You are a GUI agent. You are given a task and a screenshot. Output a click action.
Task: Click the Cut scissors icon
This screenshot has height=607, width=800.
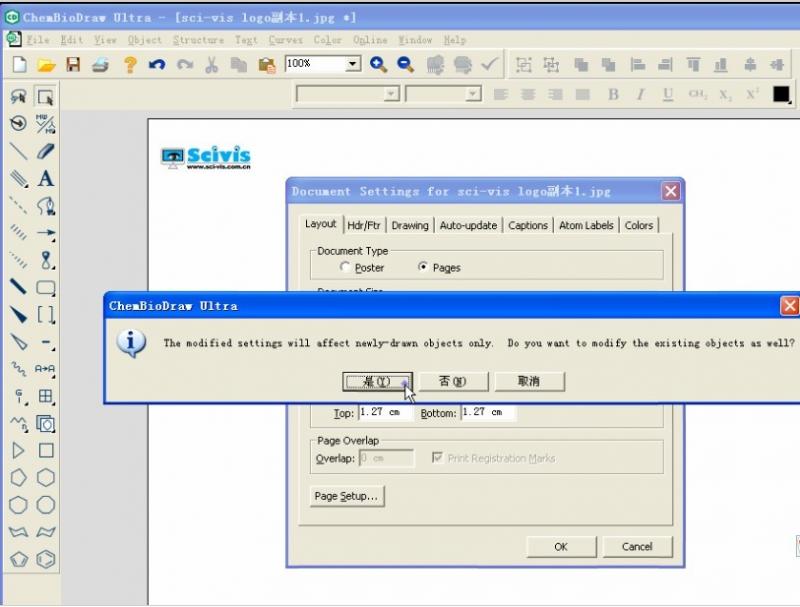tap(211, 65)
